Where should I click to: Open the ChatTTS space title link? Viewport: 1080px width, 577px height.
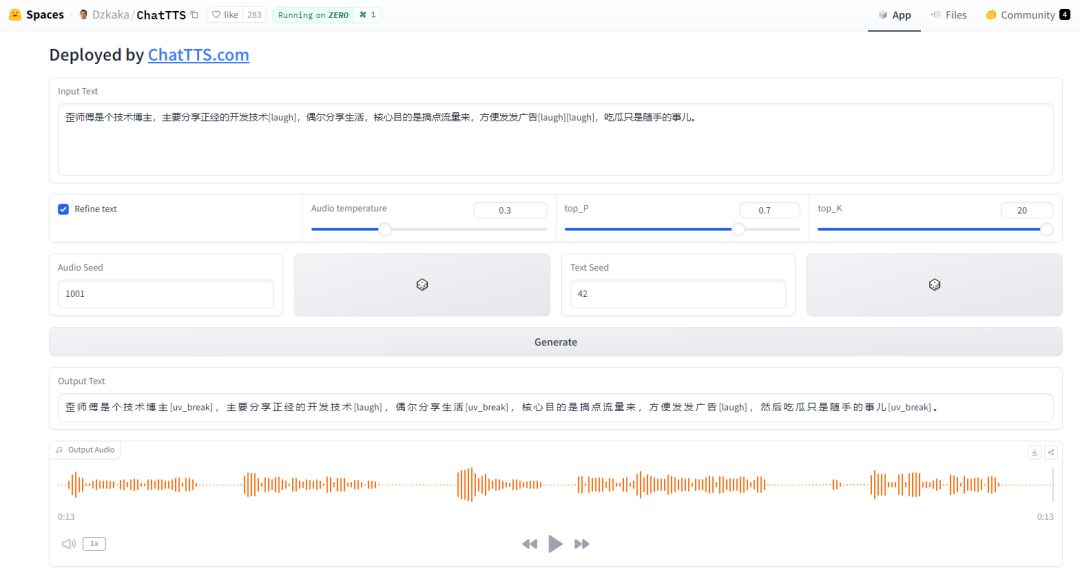point(161,14)
